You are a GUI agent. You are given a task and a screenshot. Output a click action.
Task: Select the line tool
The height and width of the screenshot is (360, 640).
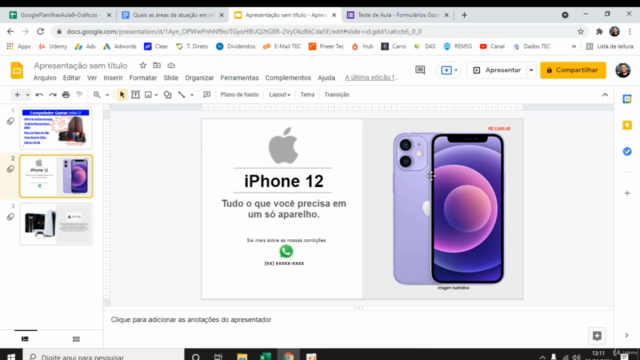(x=182, y=95)
